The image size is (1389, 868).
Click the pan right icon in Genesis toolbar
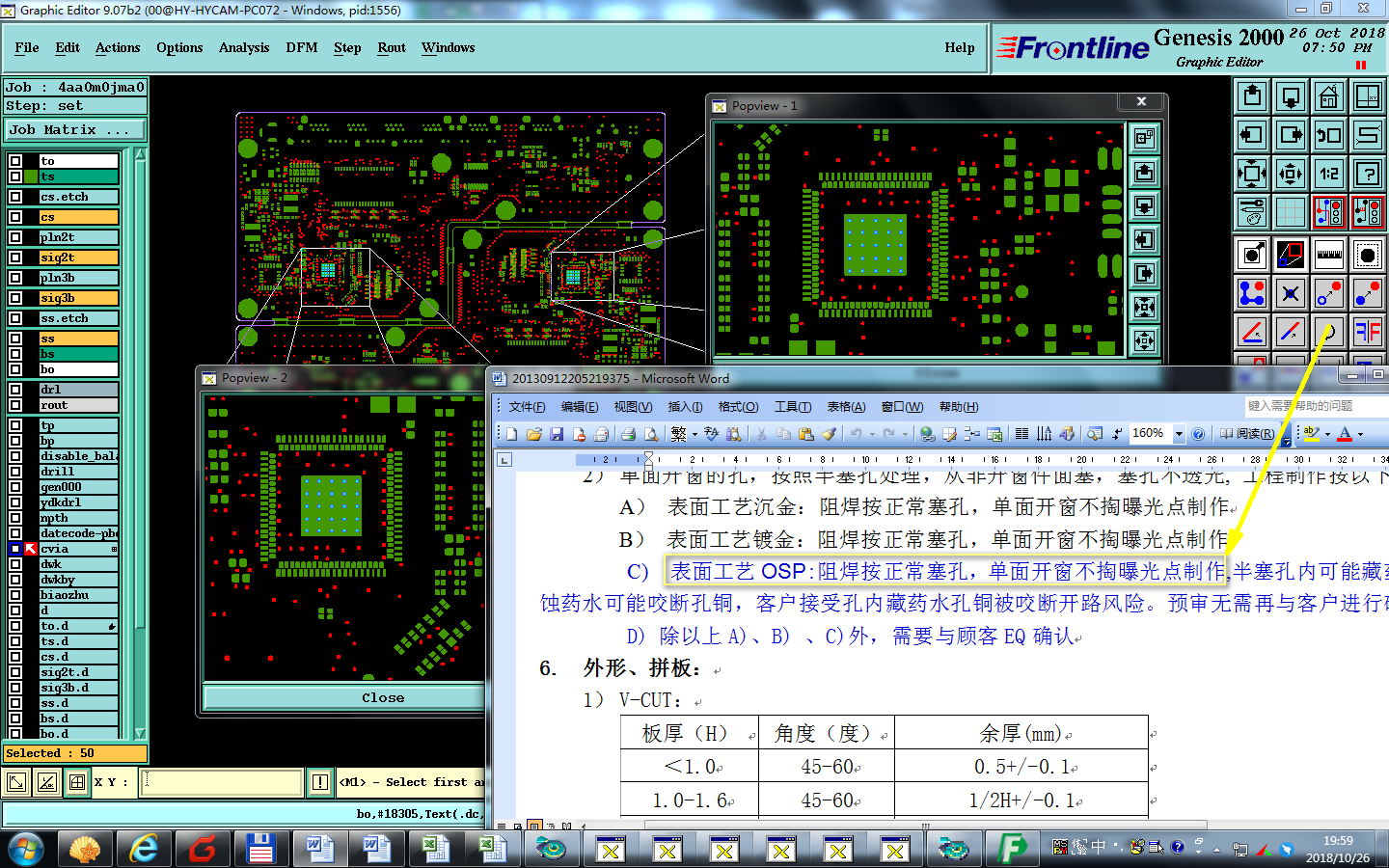point(1291,135)
